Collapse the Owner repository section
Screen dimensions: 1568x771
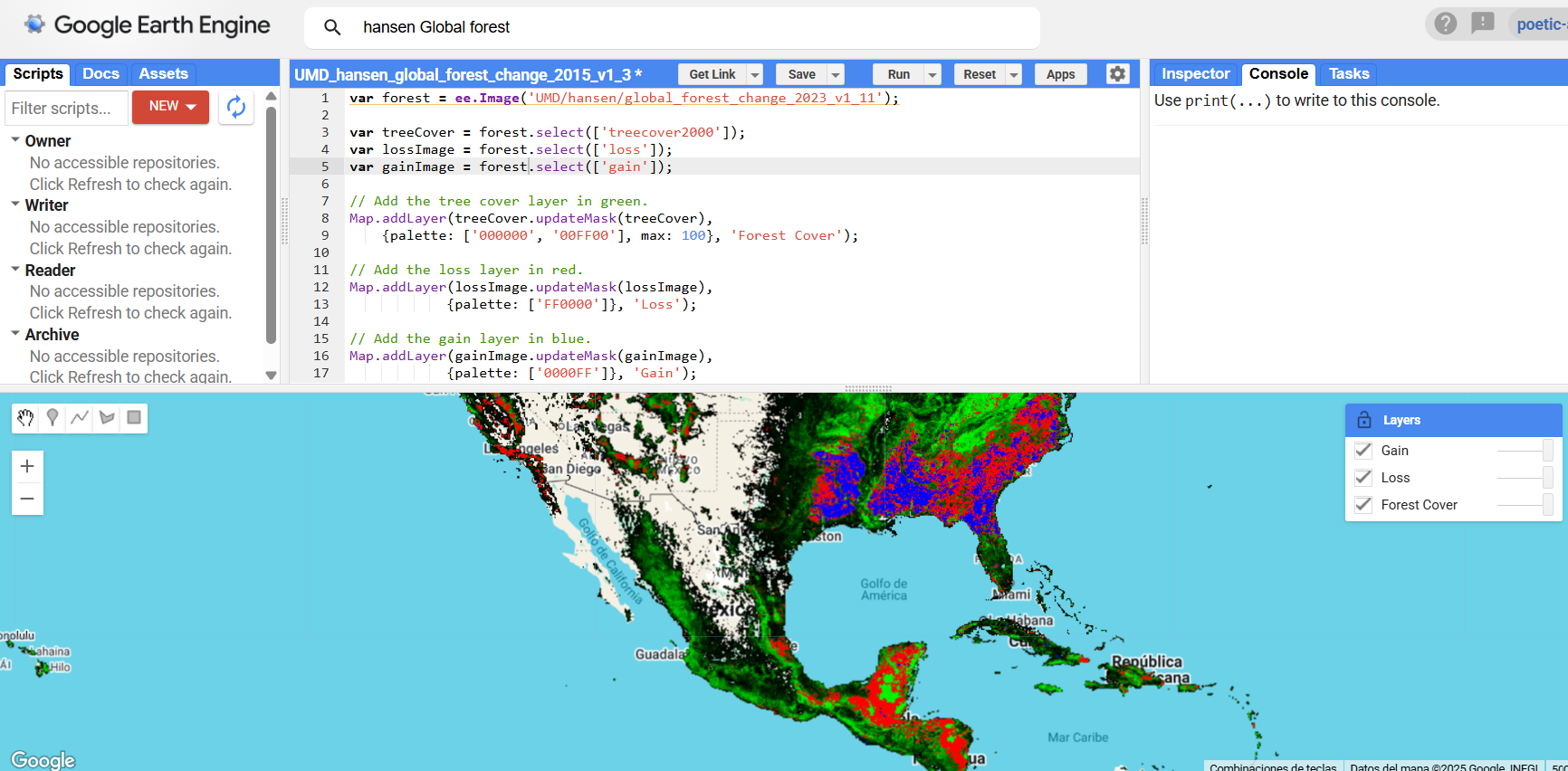click(x=15, y=140)
